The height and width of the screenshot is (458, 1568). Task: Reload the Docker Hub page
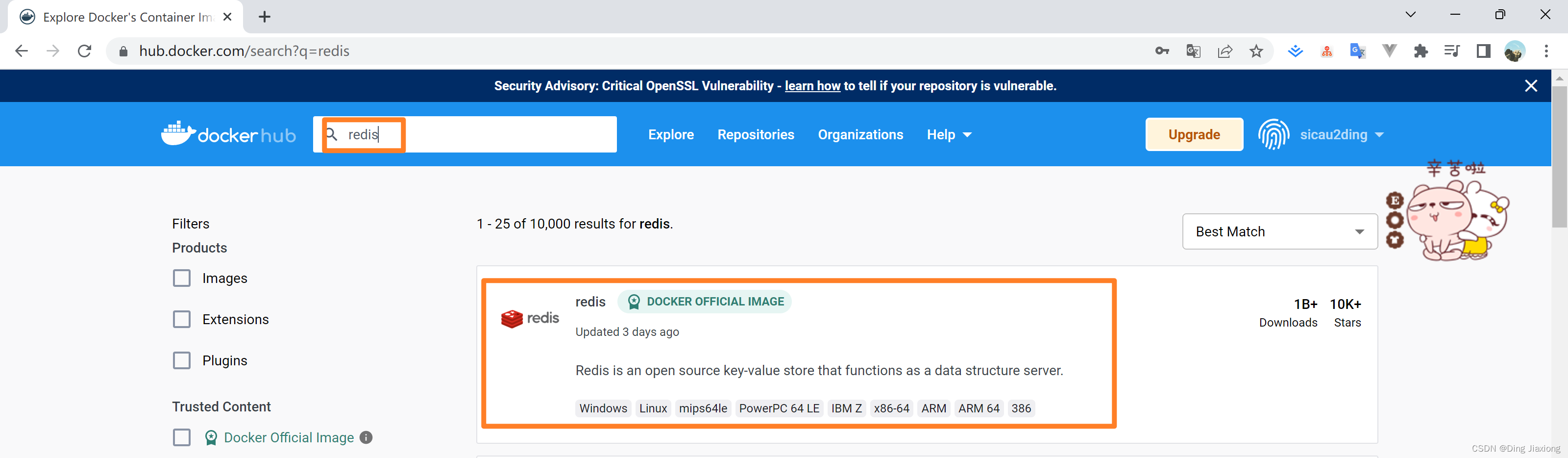pos(85,51)
